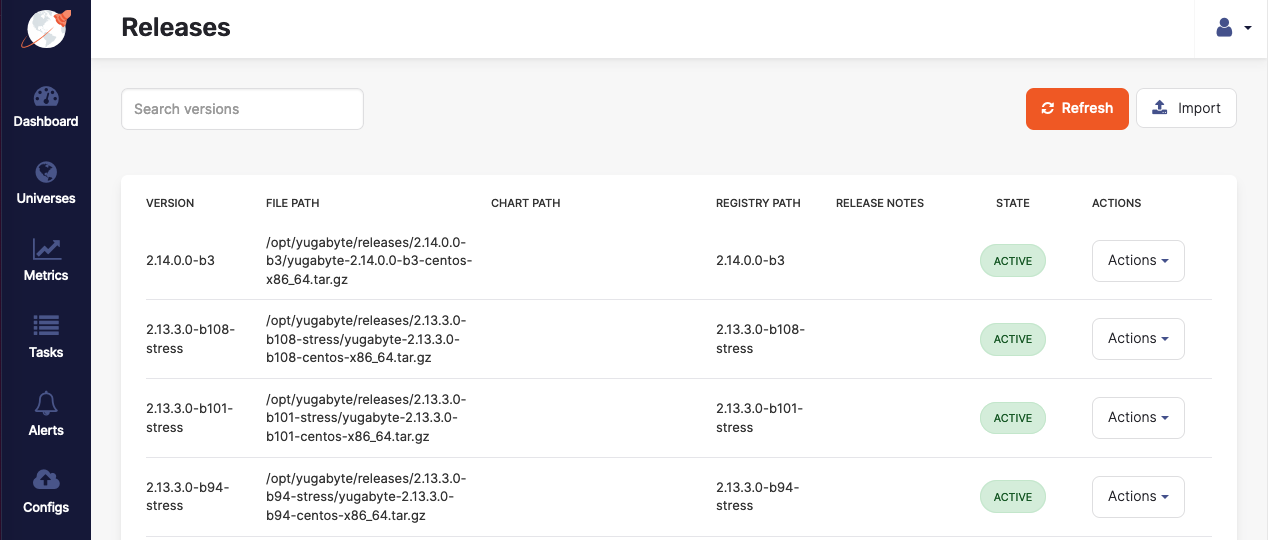Click the user profile avatar icon
Image resolution: width=1268 pixels, height=540 pixels.
tap(1225, 28)
